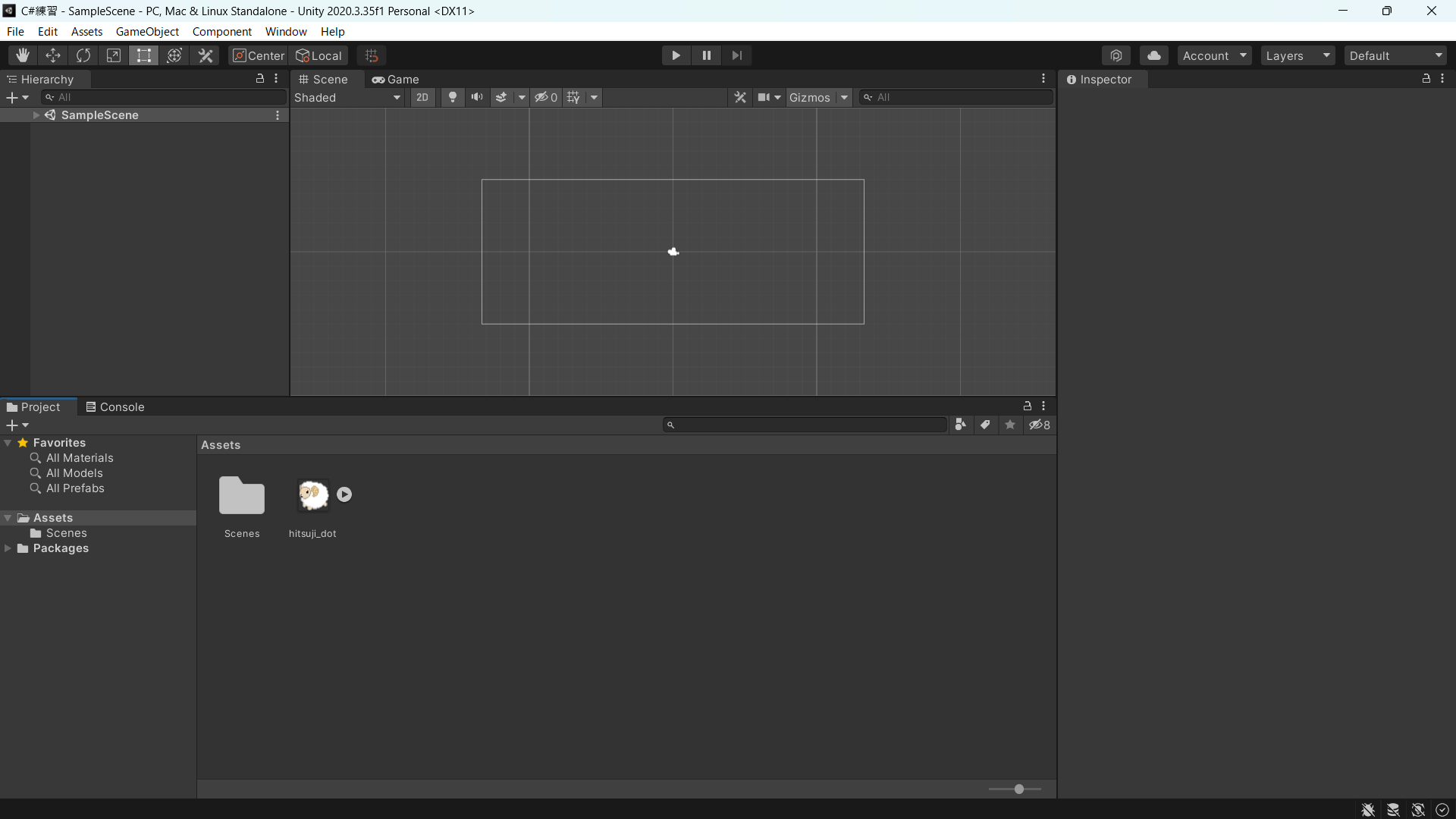The height and width of the screenshot is (819, 1456).
Task: Toggle the lighting icon in Scene view toolbar
Action: point(452,97)
